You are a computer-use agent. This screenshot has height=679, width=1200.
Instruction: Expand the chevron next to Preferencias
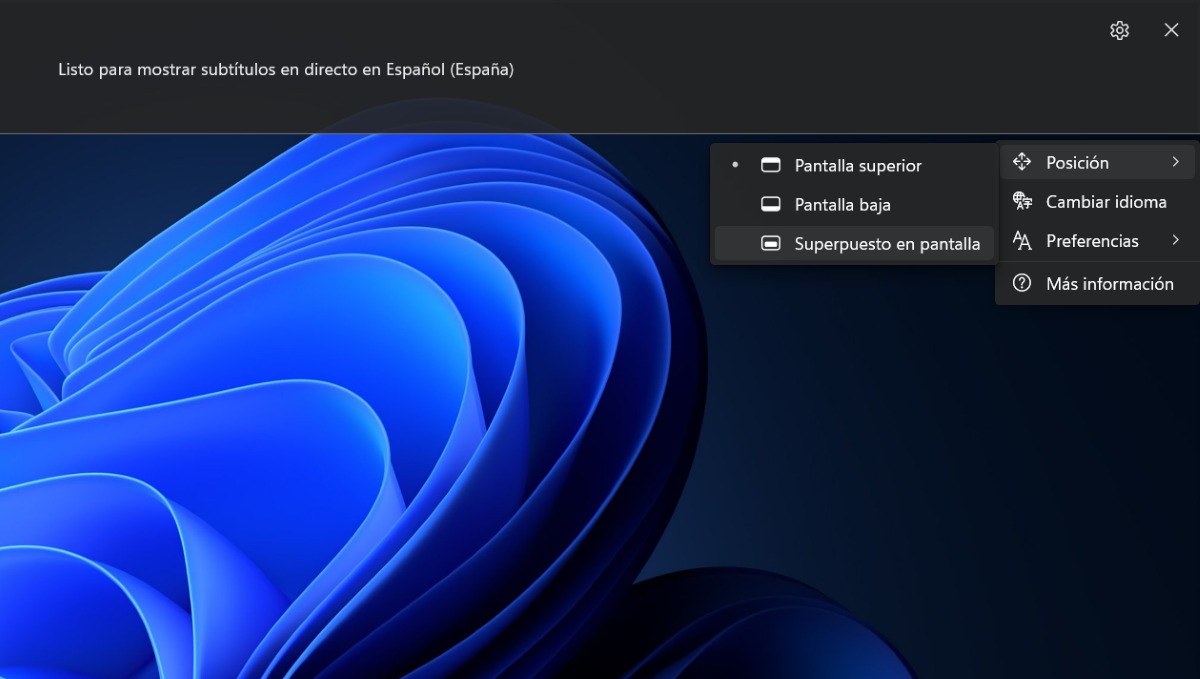[1176, 241]
